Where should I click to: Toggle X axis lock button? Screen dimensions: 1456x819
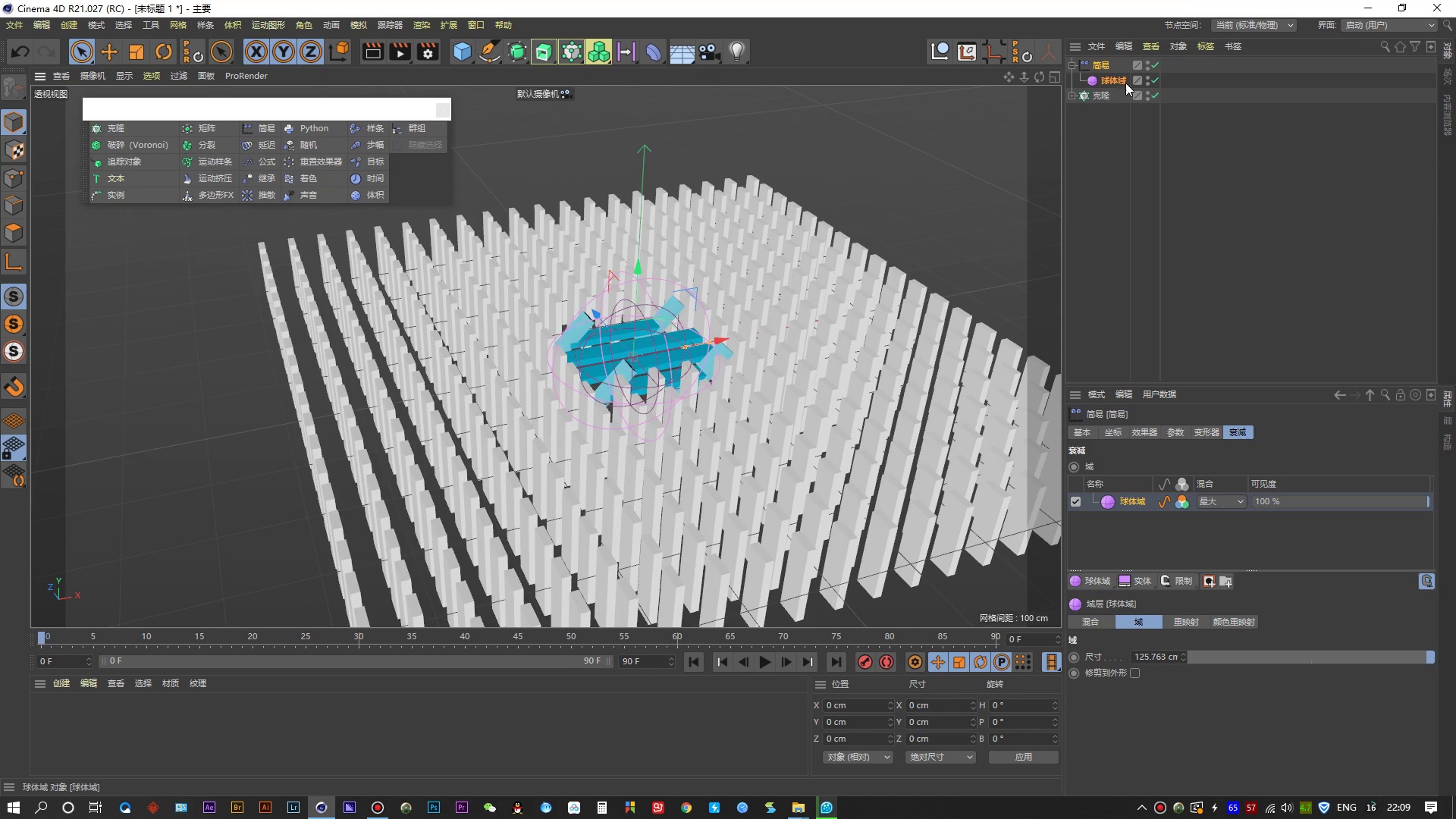256,52
